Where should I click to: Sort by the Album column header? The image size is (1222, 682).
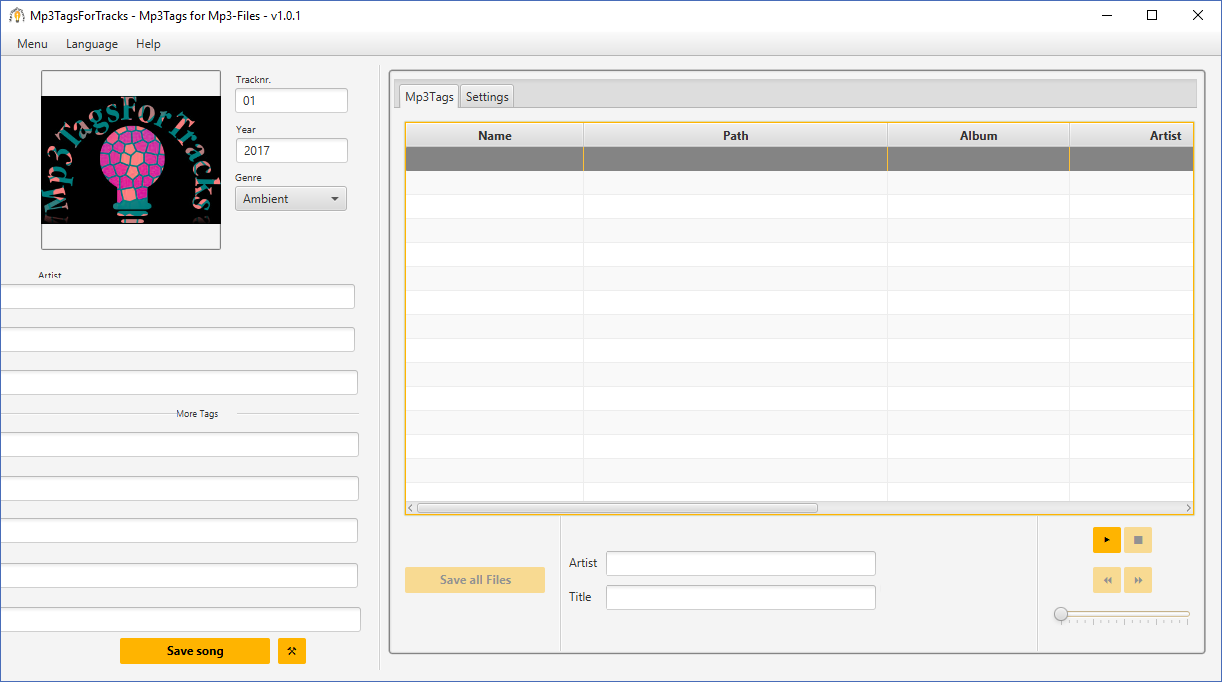pyautogui.click(x=979, y=135)
